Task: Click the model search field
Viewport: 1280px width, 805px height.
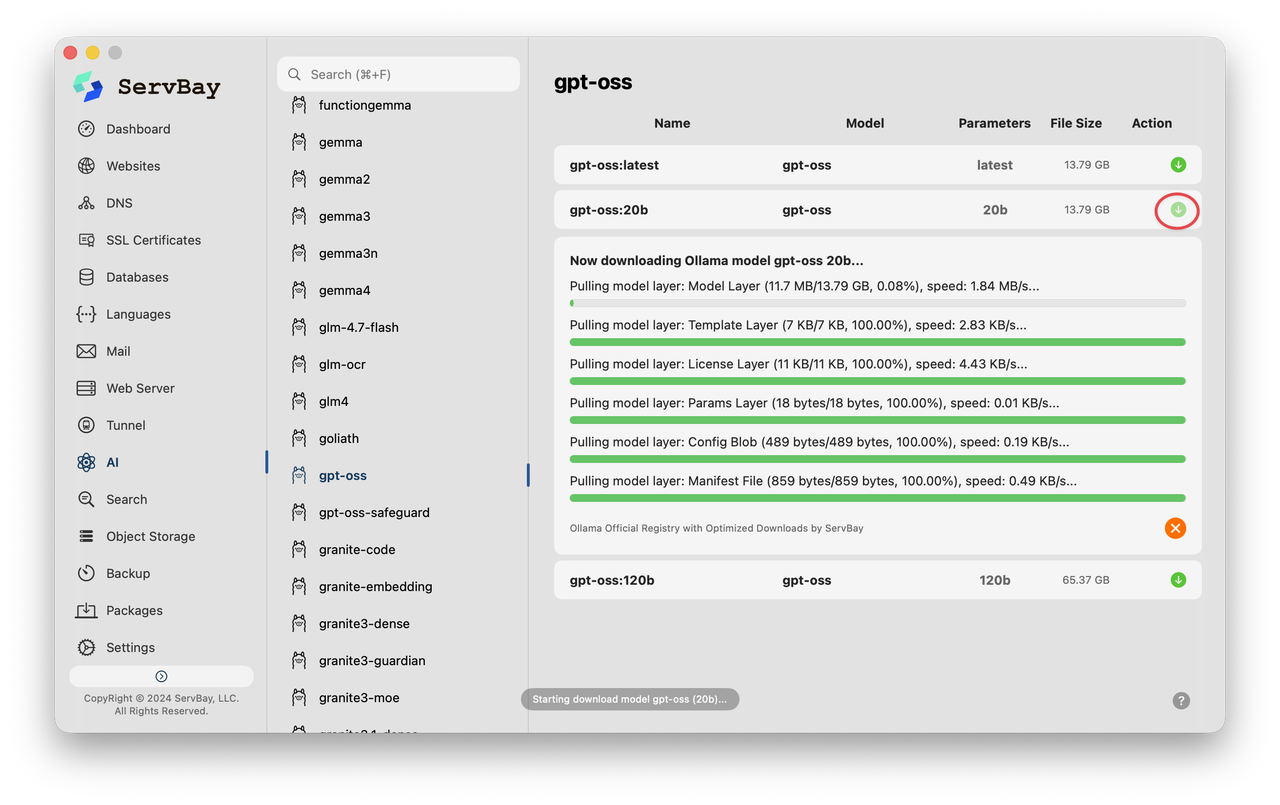Action: coord(398,74)
